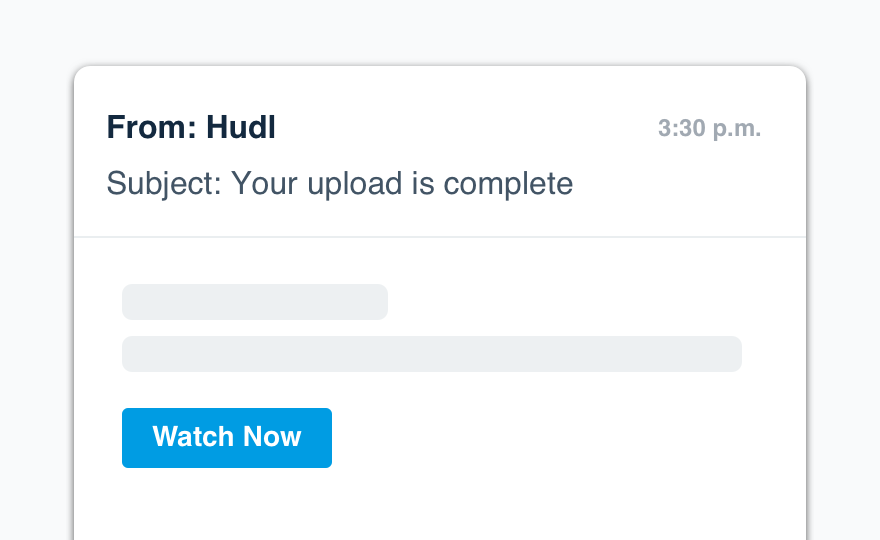Click the 3:30 p.m. timestamp
This screenshot has width=880, height=540.
[709, 129]
